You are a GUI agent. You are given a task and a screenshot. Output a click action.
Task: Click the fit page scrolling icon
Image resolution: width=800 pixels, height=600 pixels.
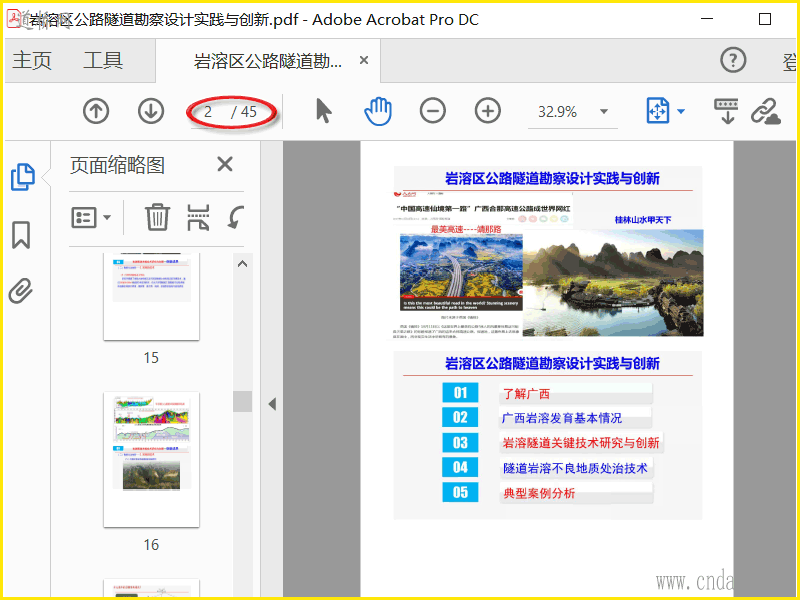pyautogui.click(x=658, y=111)
